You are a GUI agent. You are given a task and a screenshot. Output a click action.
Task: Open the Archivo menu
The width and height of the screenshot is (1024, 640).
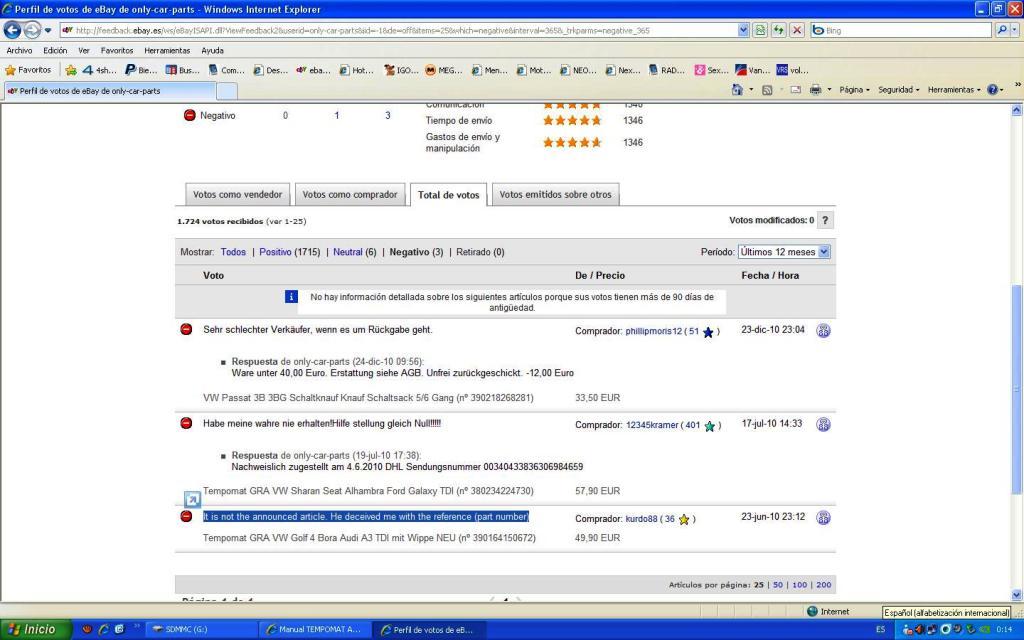20,50
